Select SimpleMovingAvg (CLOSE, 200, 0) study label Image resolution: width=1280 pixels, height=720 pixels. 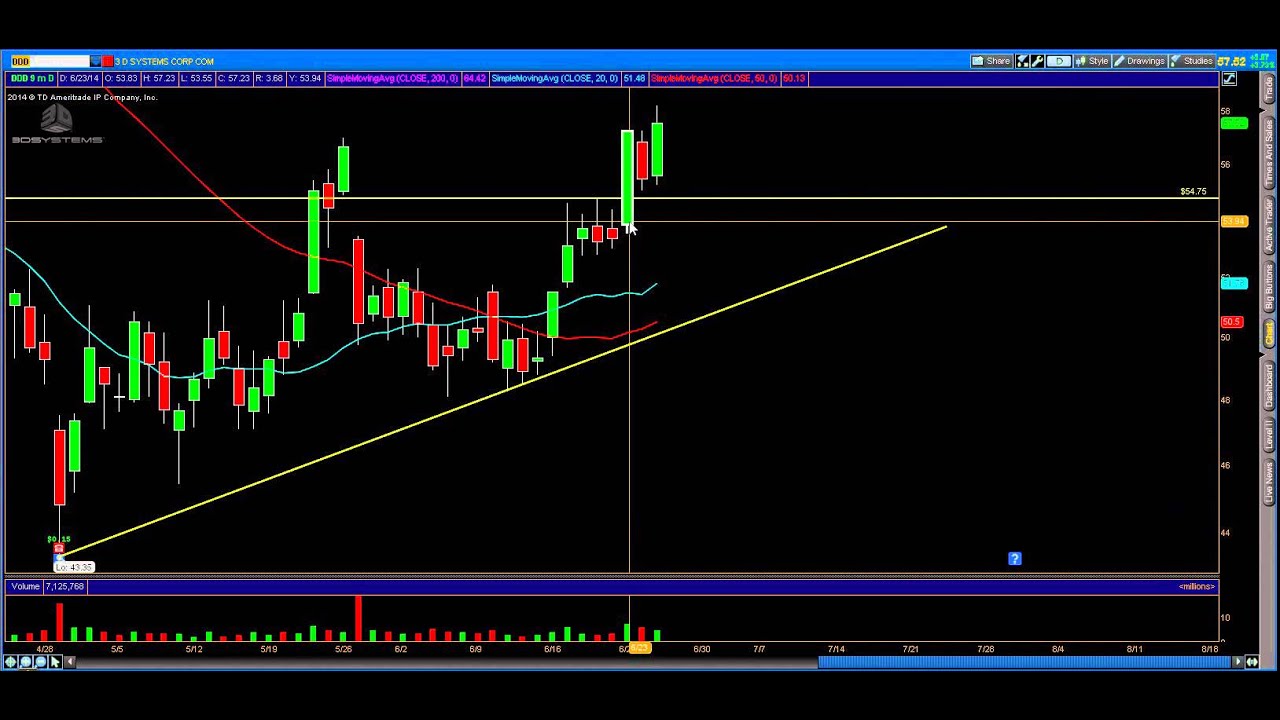[x=392, y=78]
